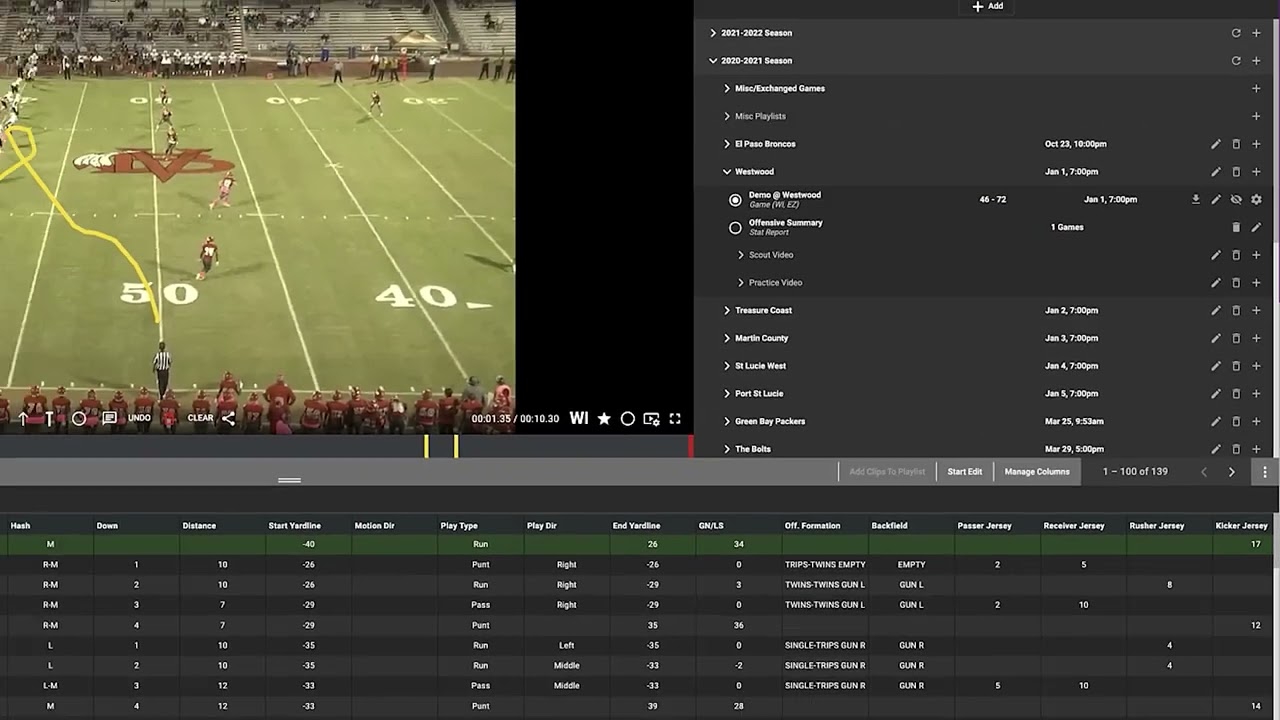Click the Manage Columns button
Viewport: 1280px width, 720px height.
[1037, 471]
